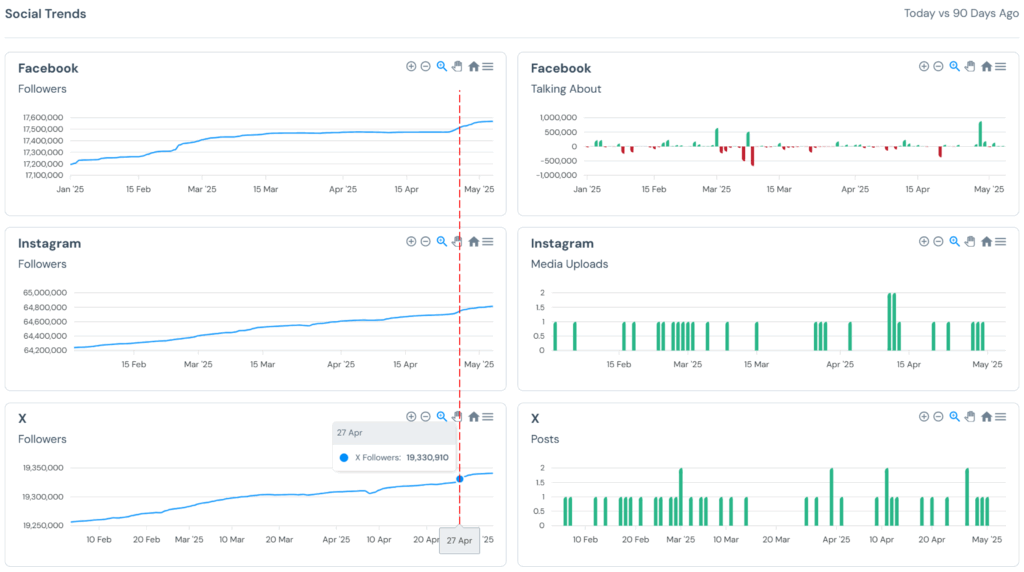Click the '65,000,000' y-axis label
This screenshot has width=1024, height=572.
pyautogui.click(x=45, y=293)
